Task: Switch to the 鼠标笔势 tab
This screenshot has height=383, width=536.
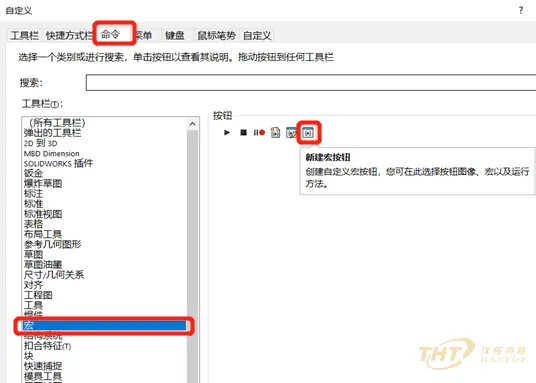Action: pos(216,35)
